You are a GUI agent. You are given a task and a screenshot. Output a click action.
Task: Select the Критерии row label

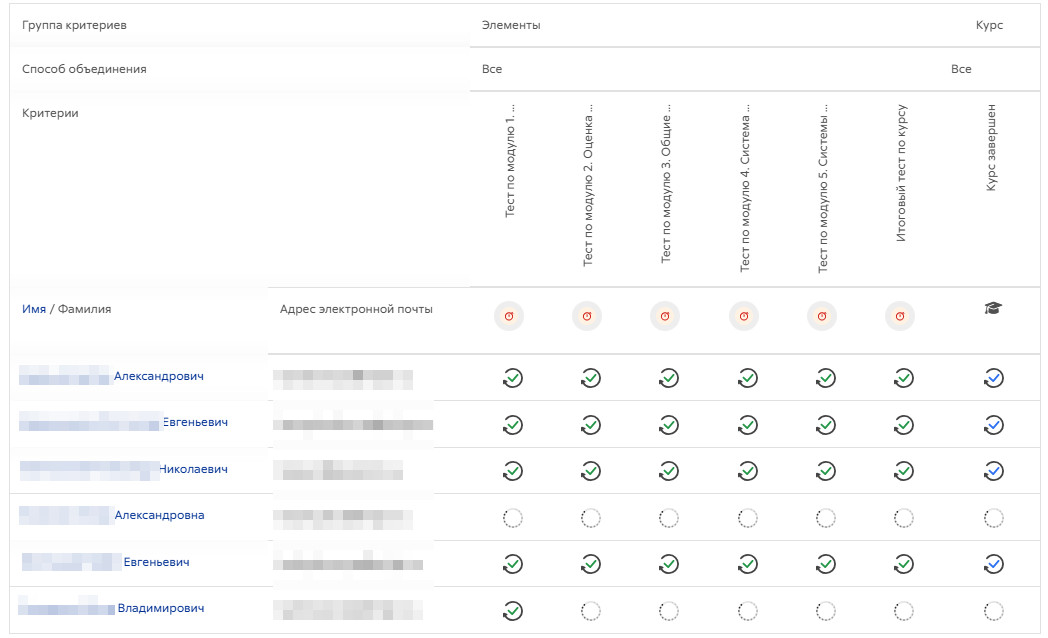[x=50, y=113]
